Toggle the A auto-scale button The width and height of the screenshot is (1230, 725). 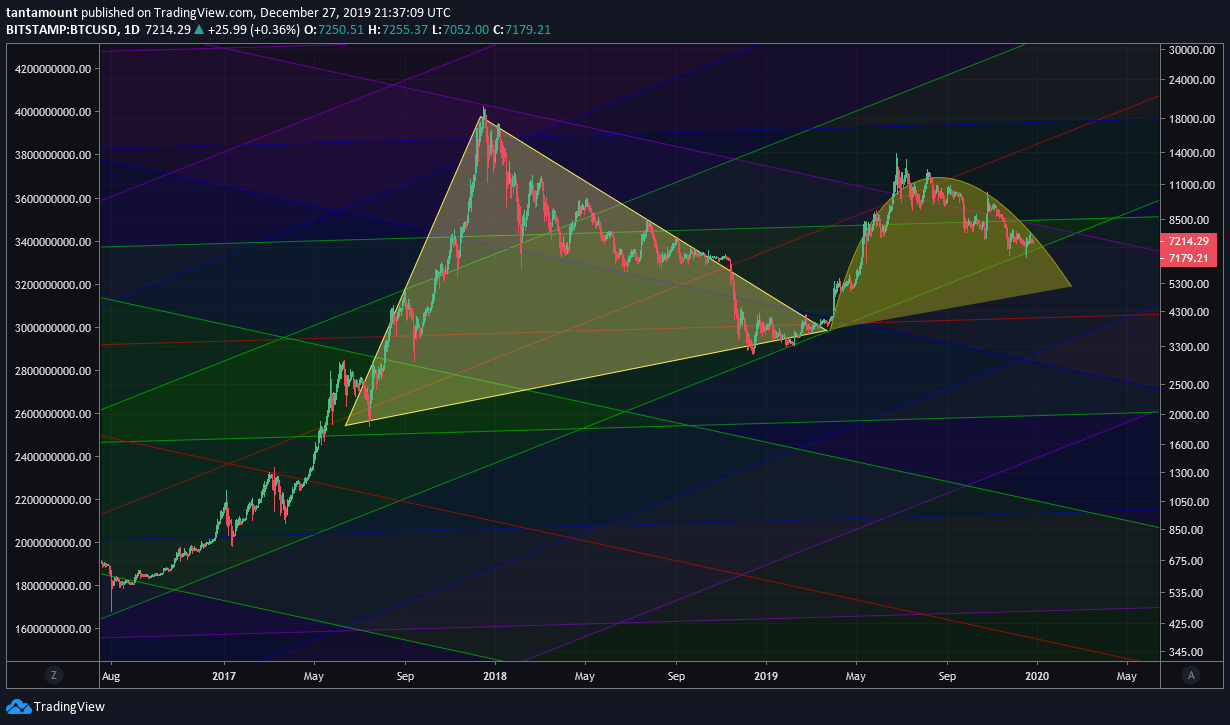click(1191, 674)
